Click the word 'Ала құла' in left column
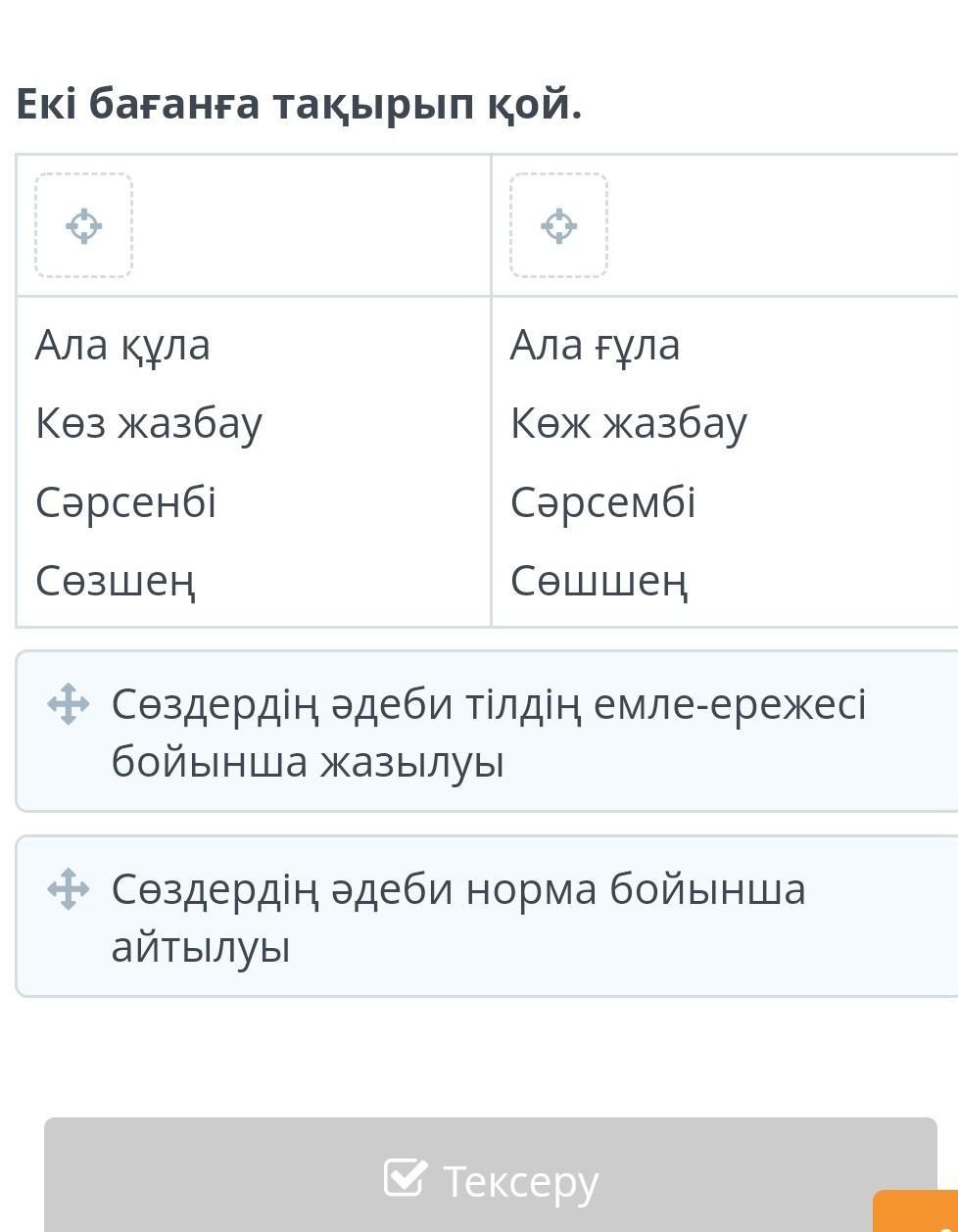Screen dimensions: 958x1232 [122, 345]
